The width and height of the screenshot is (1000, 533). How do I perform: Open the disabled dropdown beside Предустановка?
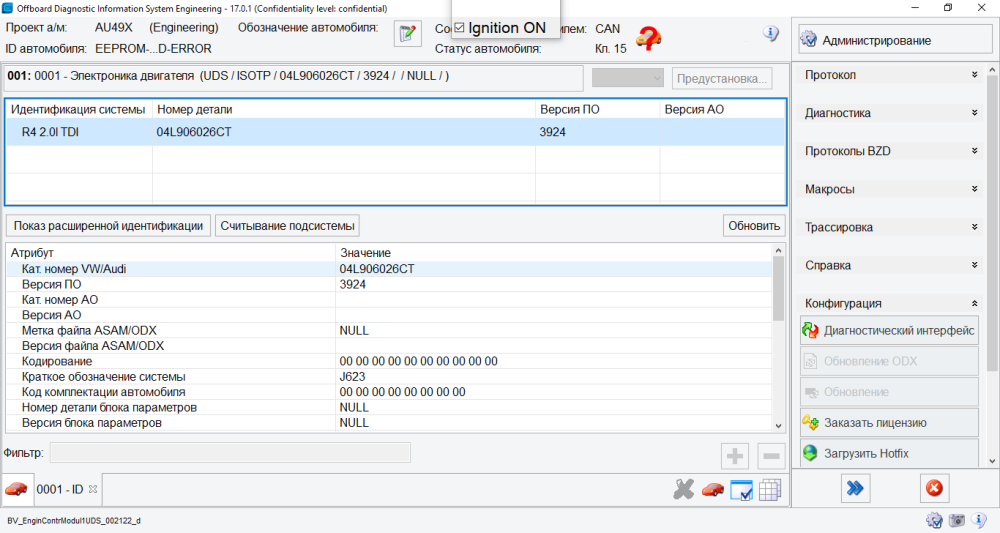[x=628, y=78]
